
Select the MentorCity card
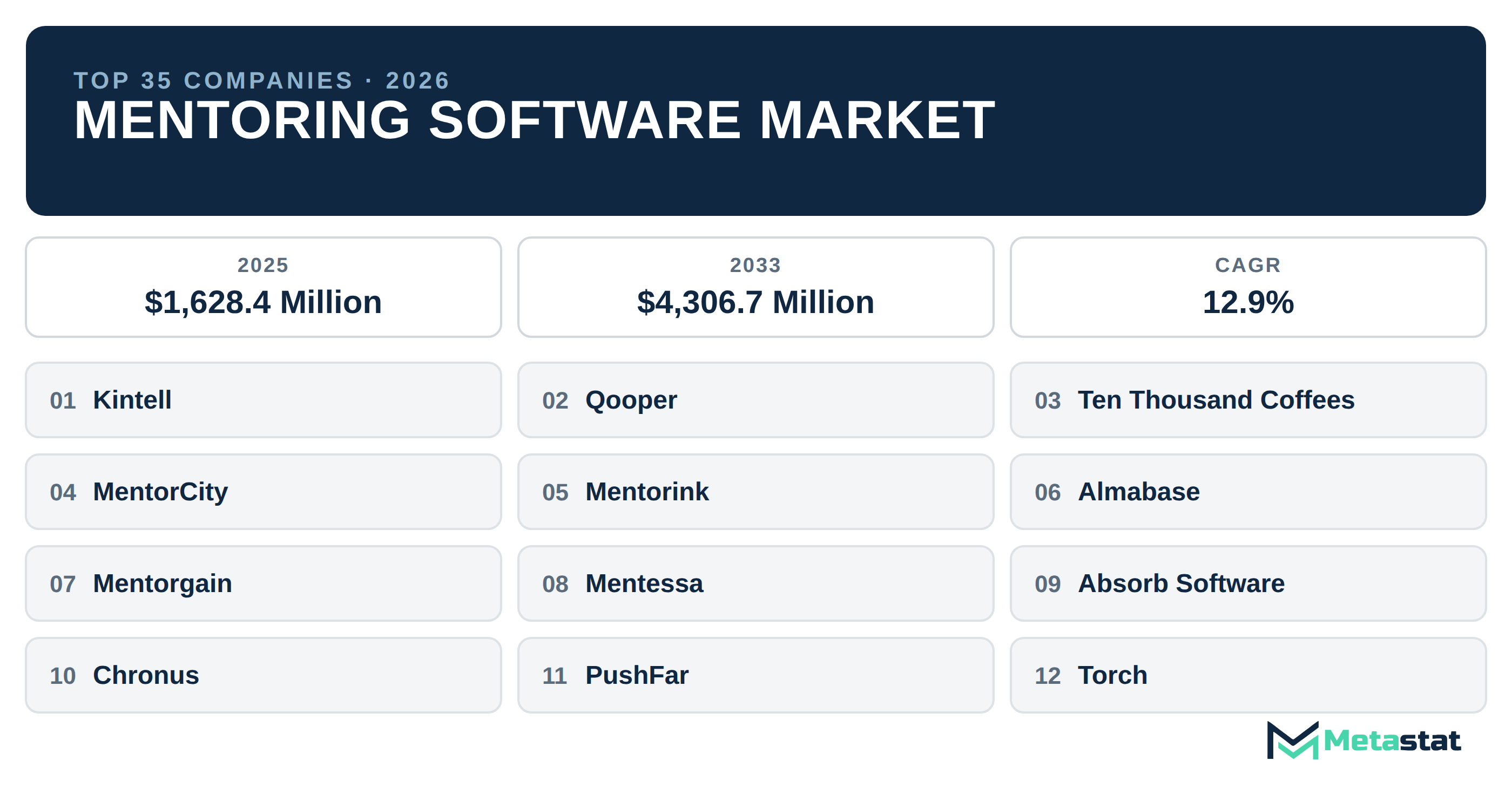[263, 492]
